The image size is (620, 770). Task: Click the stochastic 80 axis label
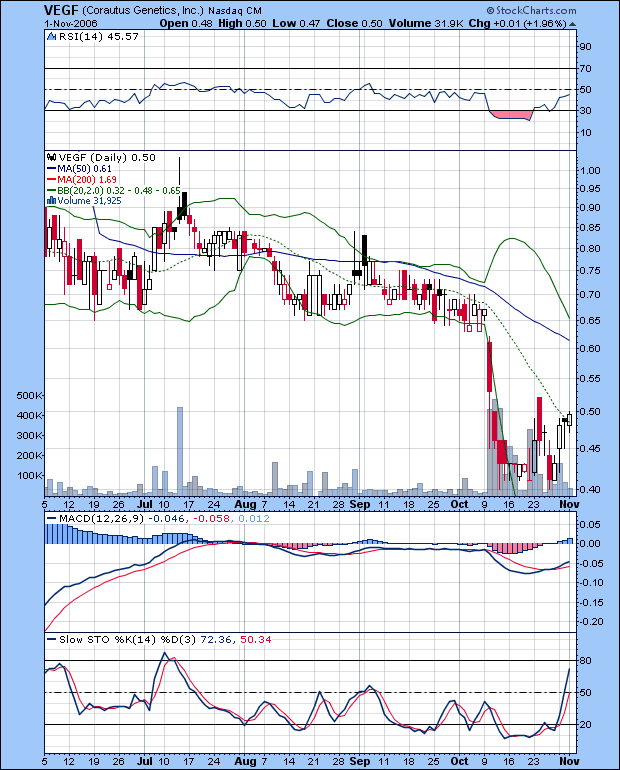(585, 660)
